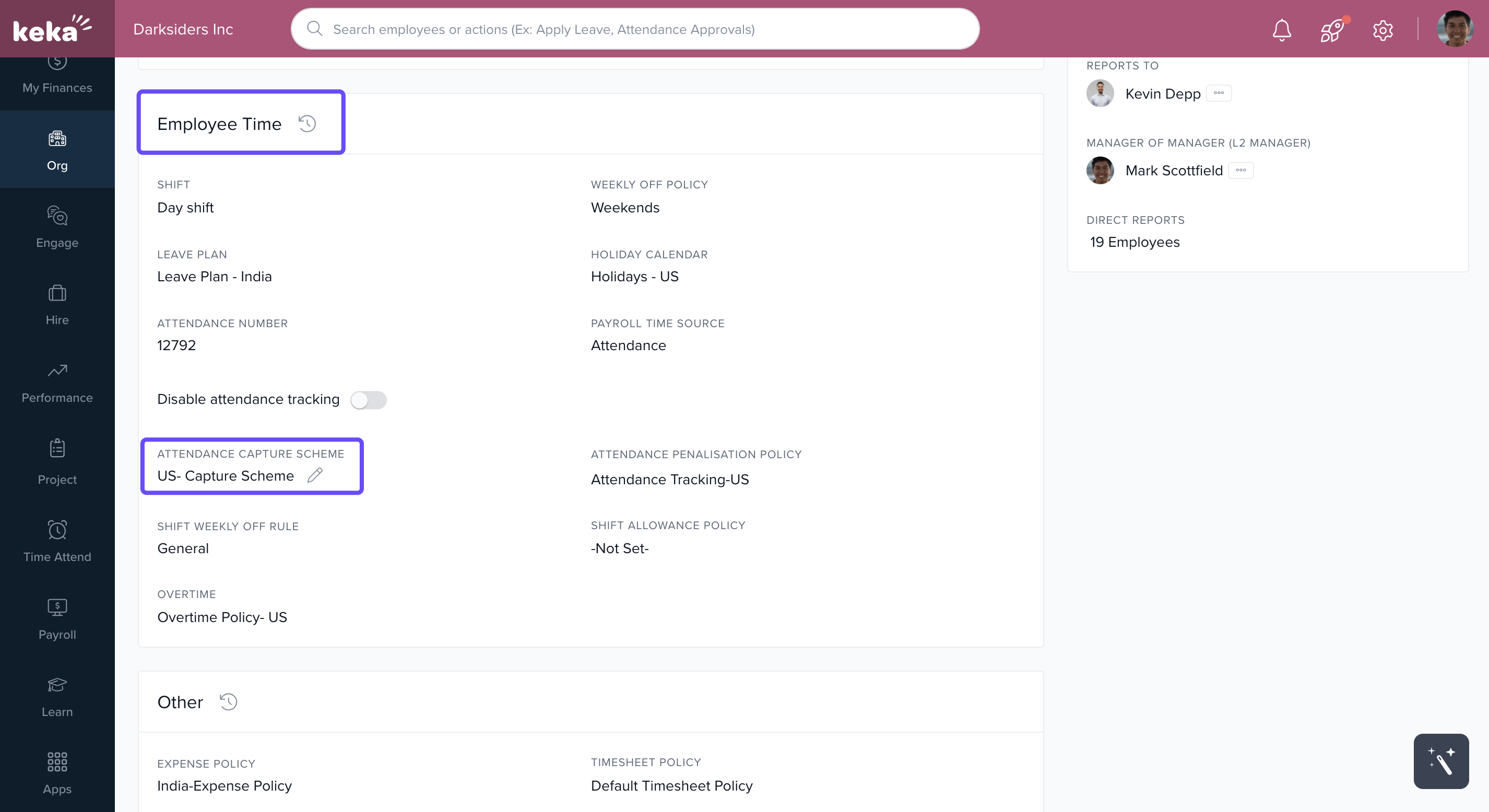
Task: Open Apps grid in sidebar
Action: (57, 773)
